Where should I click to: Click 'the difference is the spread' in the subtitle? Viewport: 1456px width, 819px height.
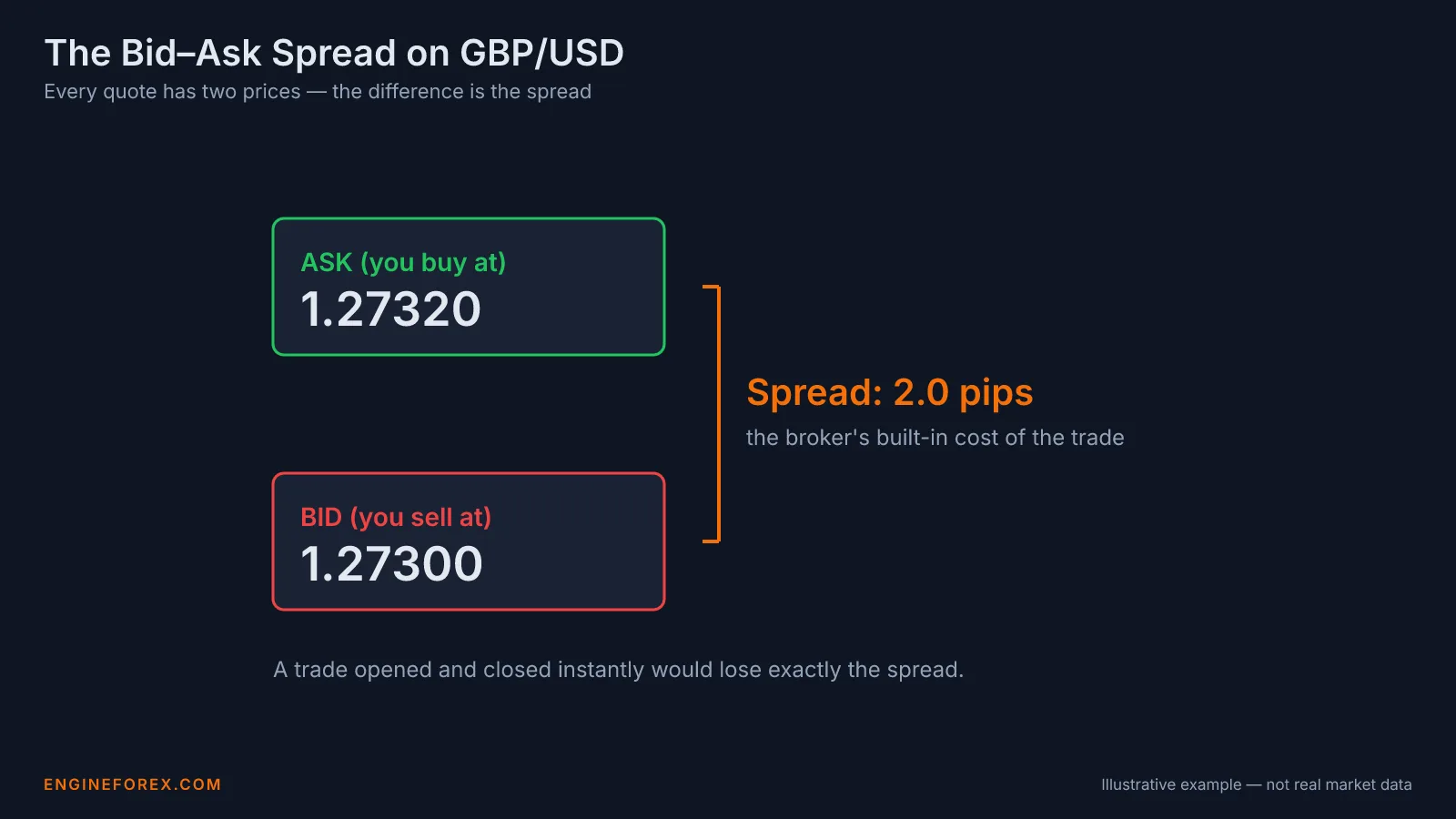461,92
